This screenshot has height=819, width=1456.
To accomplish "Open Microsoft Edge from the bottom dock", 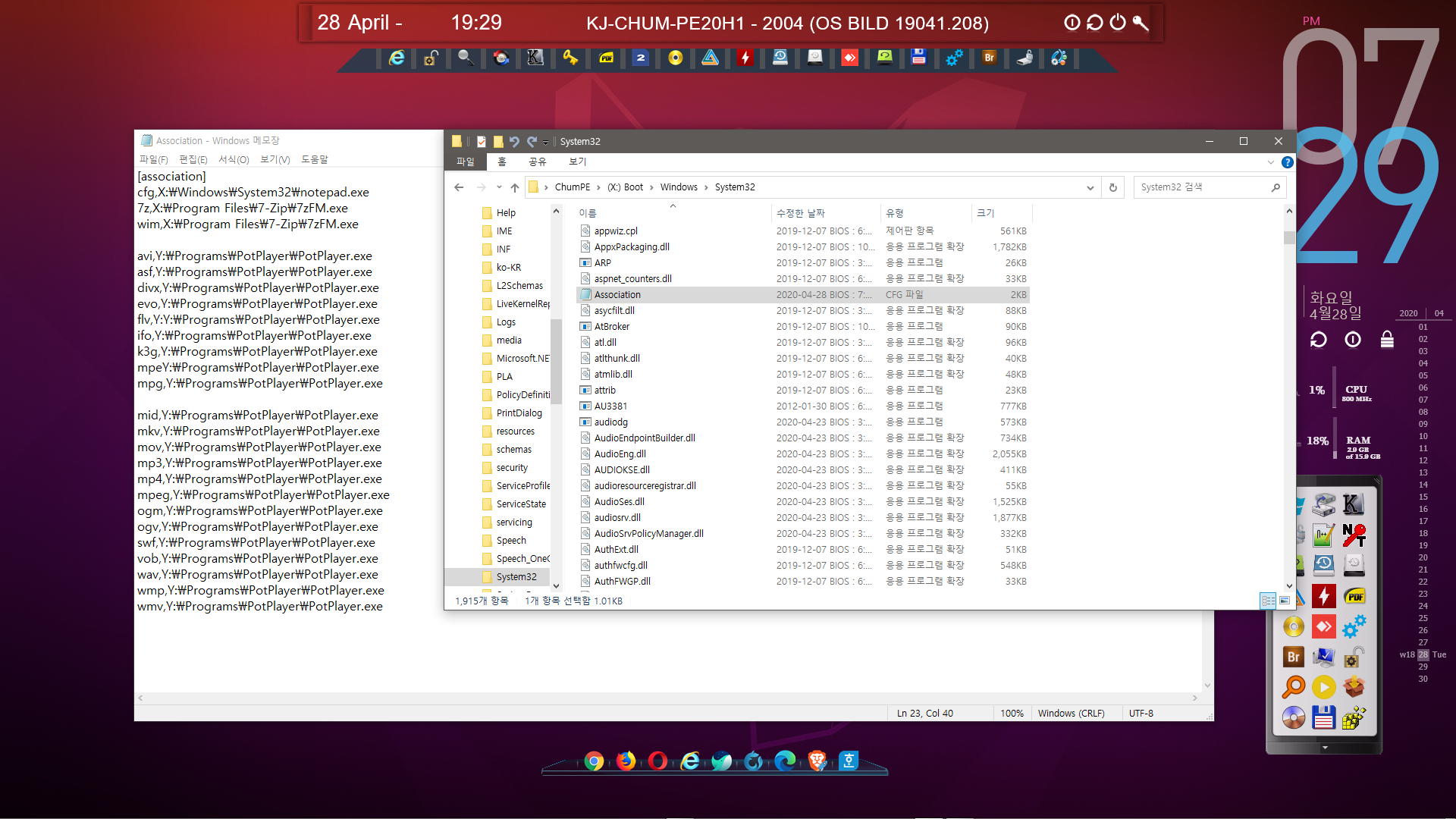I will coord(785,761).
